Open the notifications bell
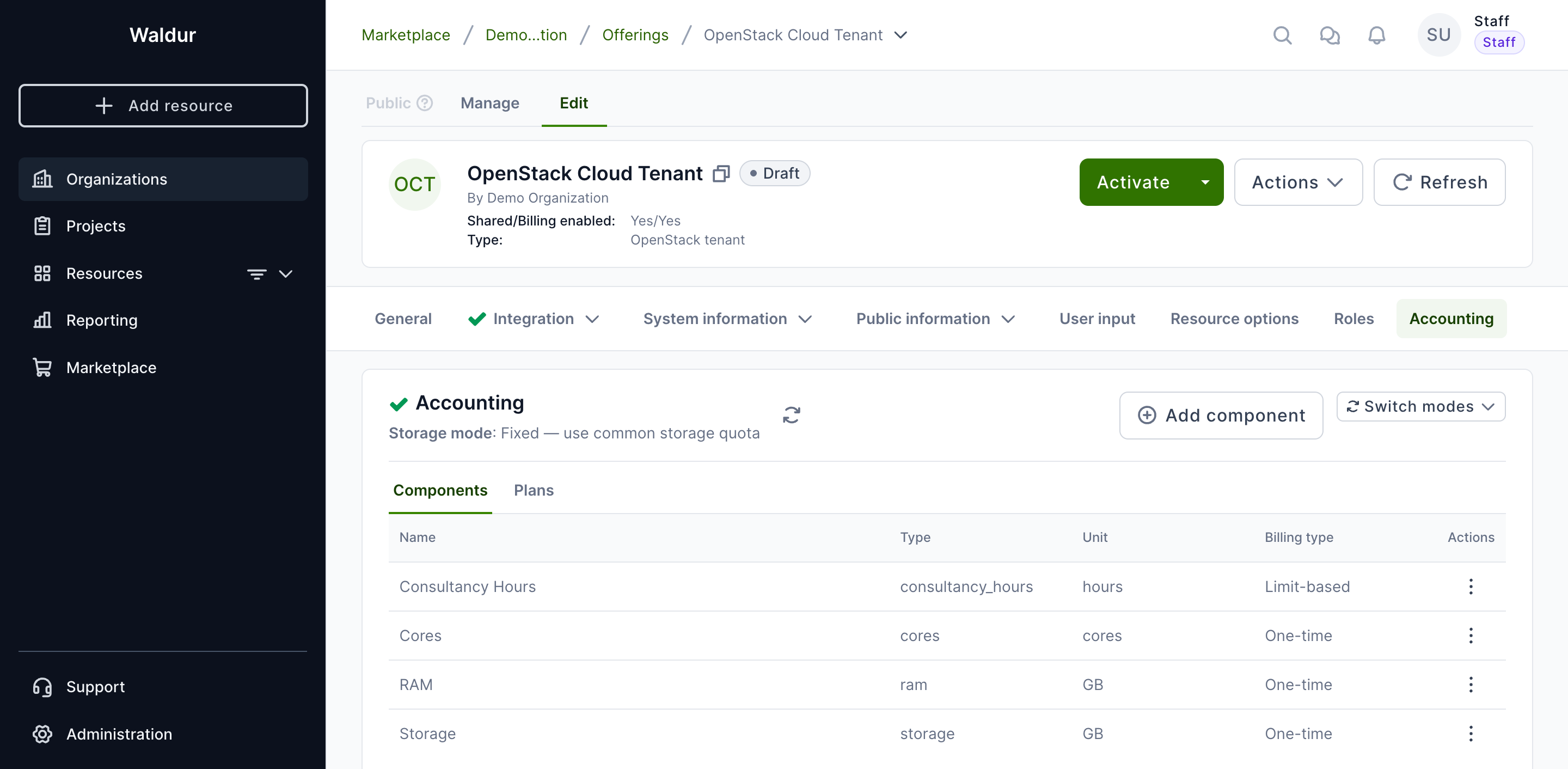 pyautogui.click(x=1376, y=35)
